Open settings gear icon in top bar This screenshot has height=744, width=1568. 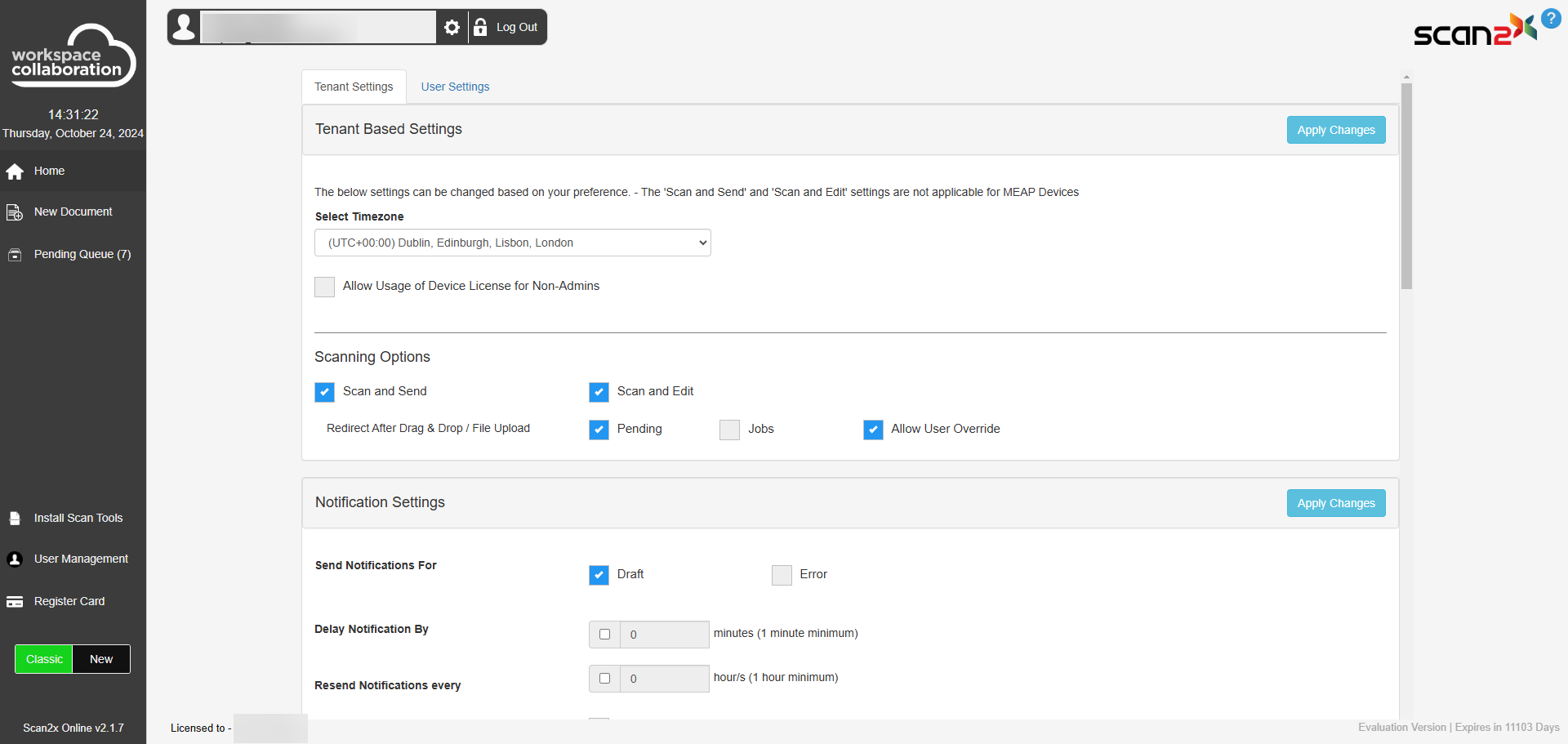point(452,28)
